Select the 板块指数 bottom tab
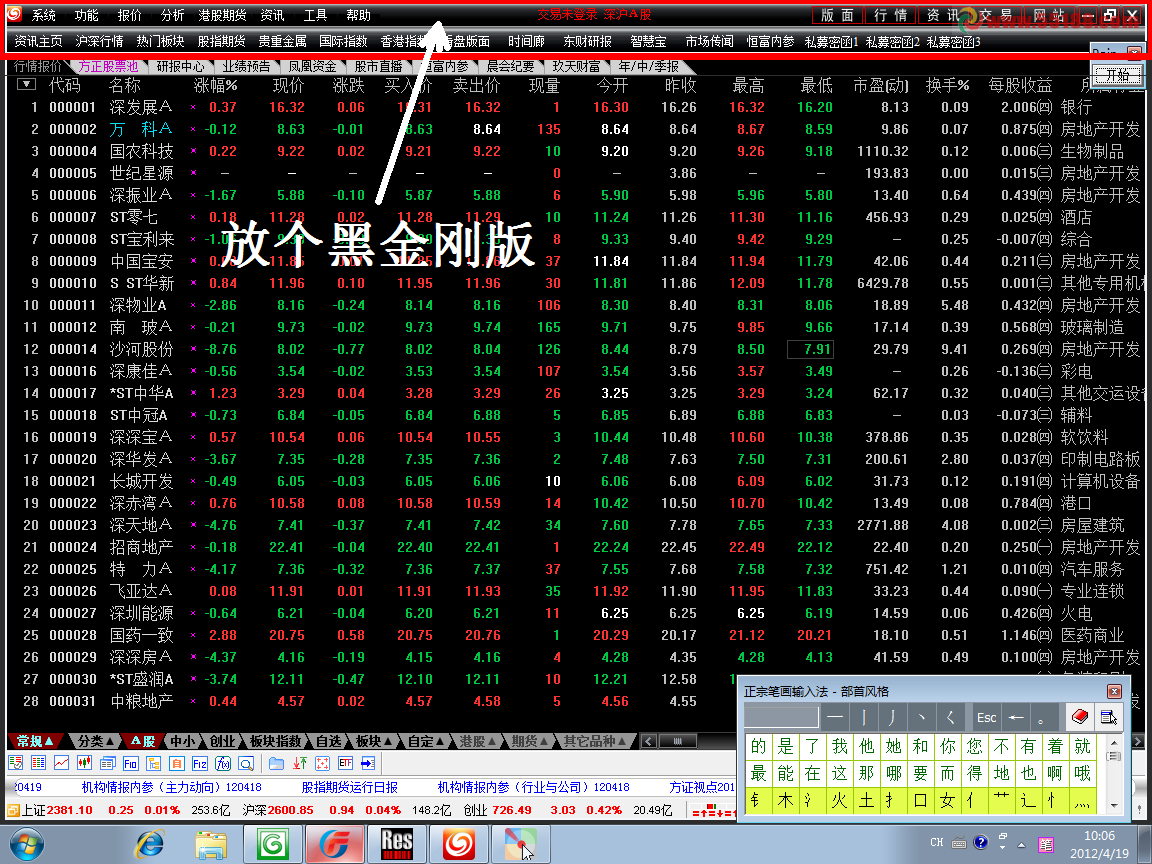Screen dimensions: 1152x864 (x=276, y=741)
